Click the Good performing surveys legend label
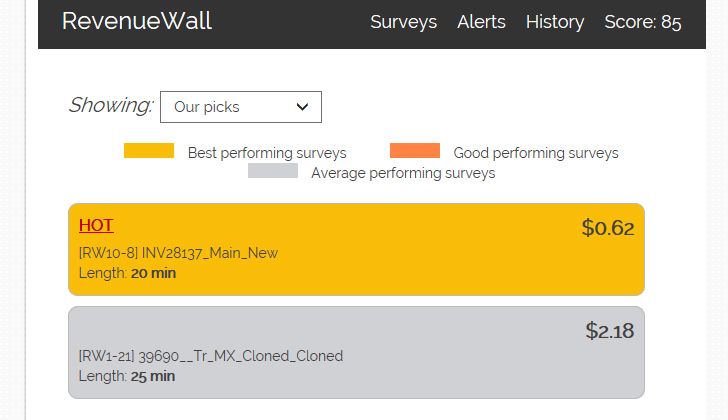The height and width of the screenshot is (420, 728). point(536,153)
